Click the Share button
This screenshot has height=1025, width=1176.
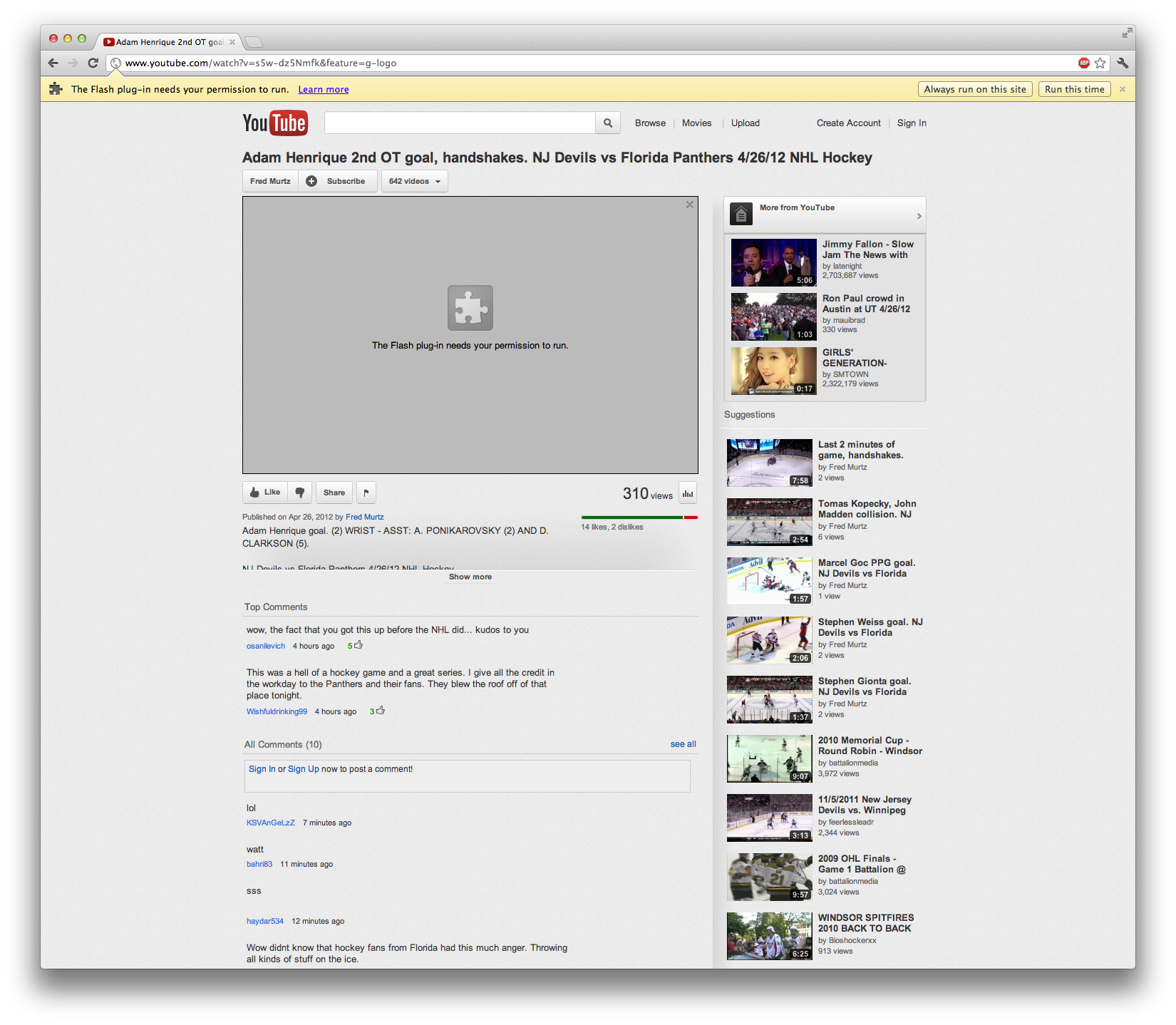tap(334, 493)
